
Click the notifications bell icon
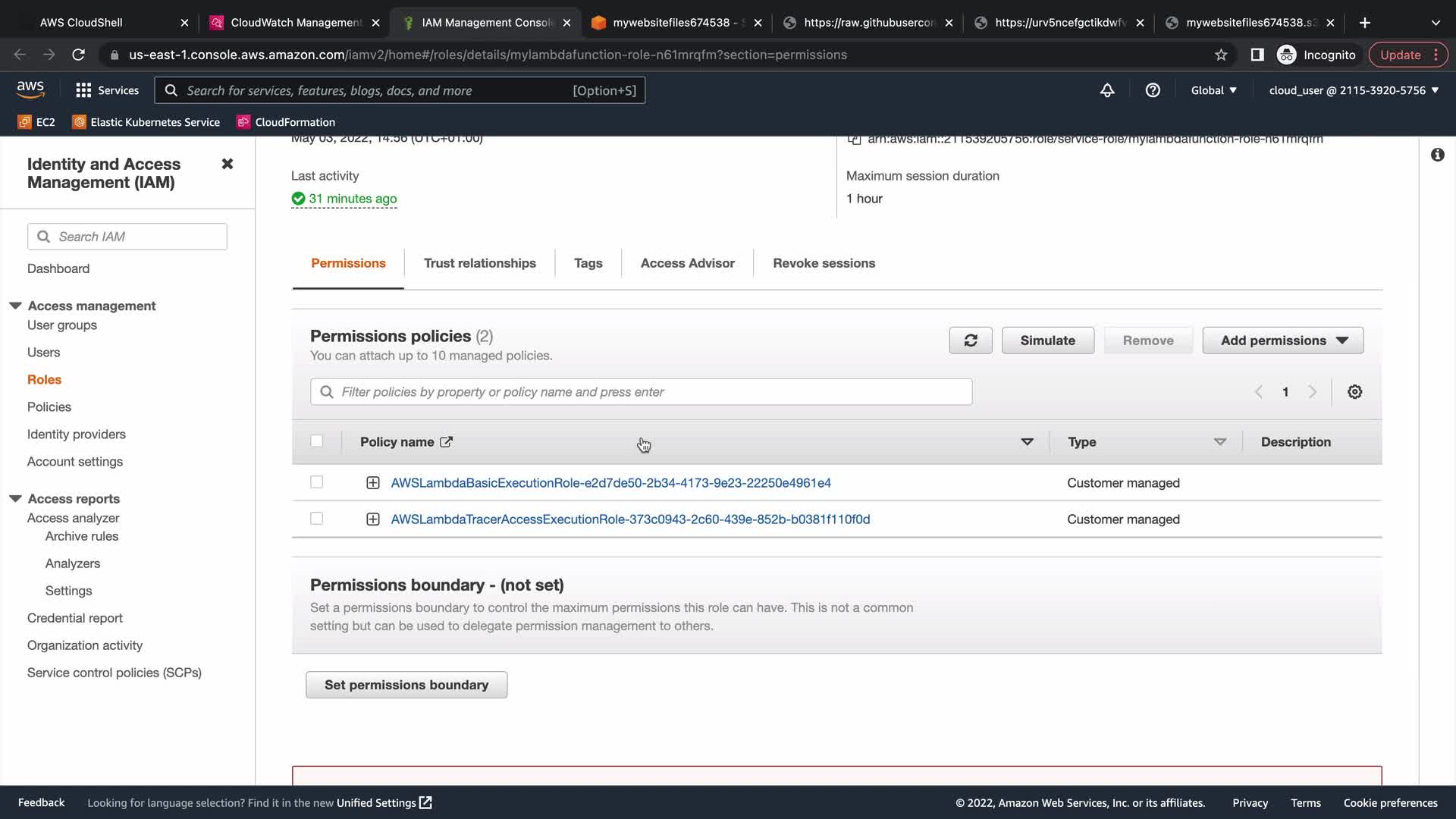click(x=1107, y=90)
